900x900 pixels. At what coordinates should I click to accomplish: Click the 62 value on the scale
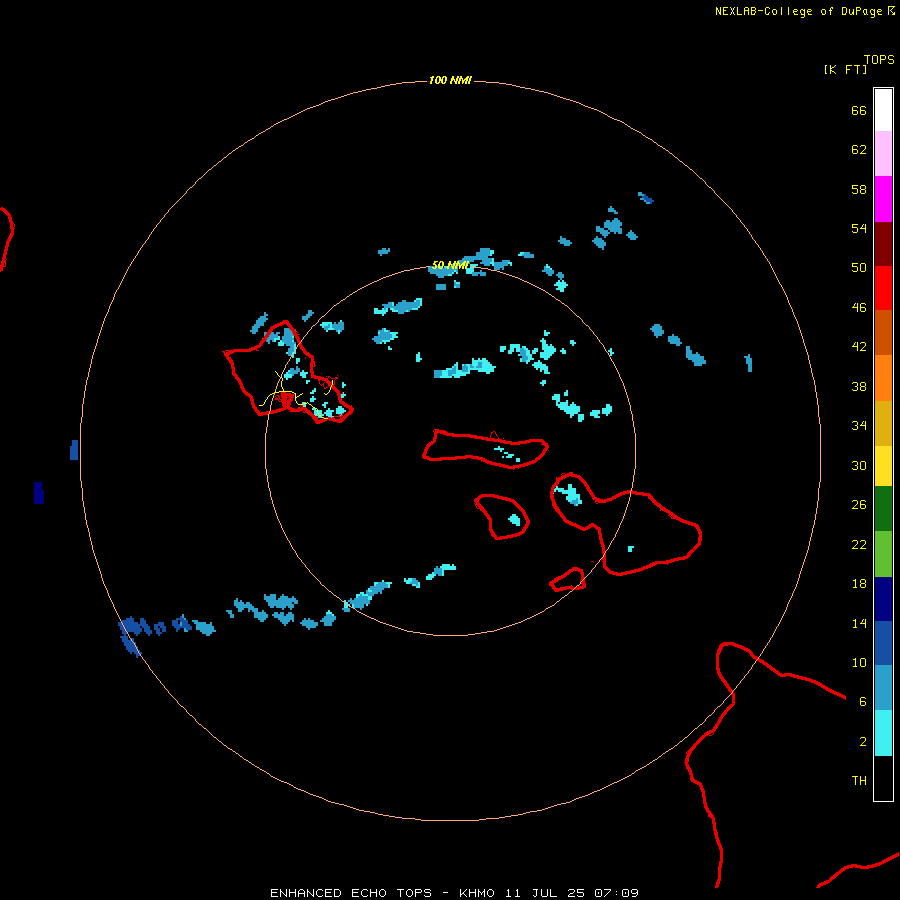coord(859,149)
